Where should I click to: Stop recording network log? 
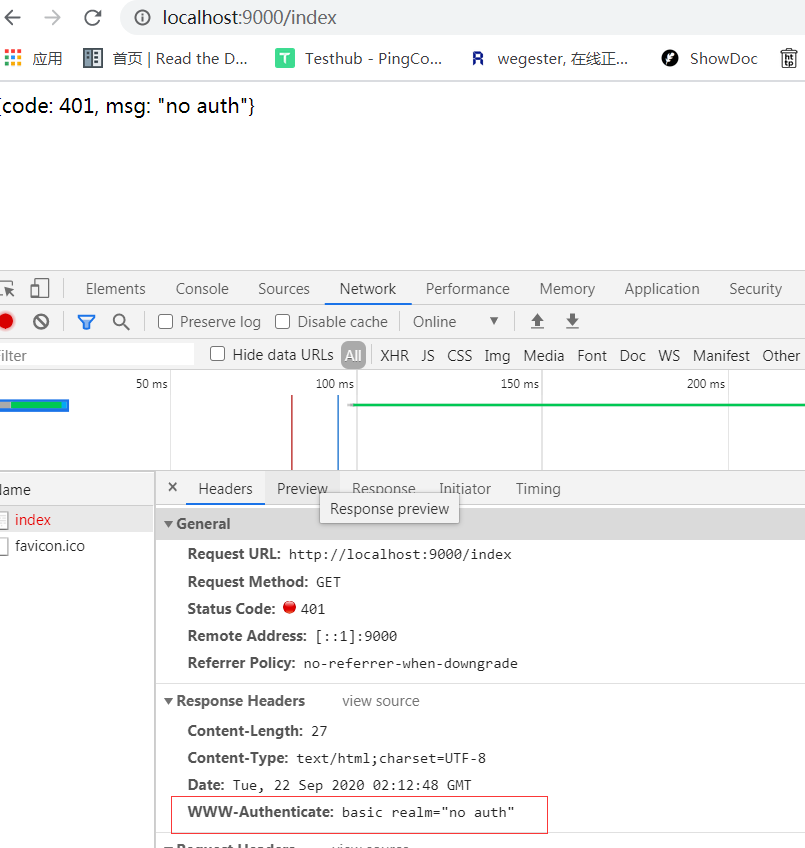coord(9,321)
